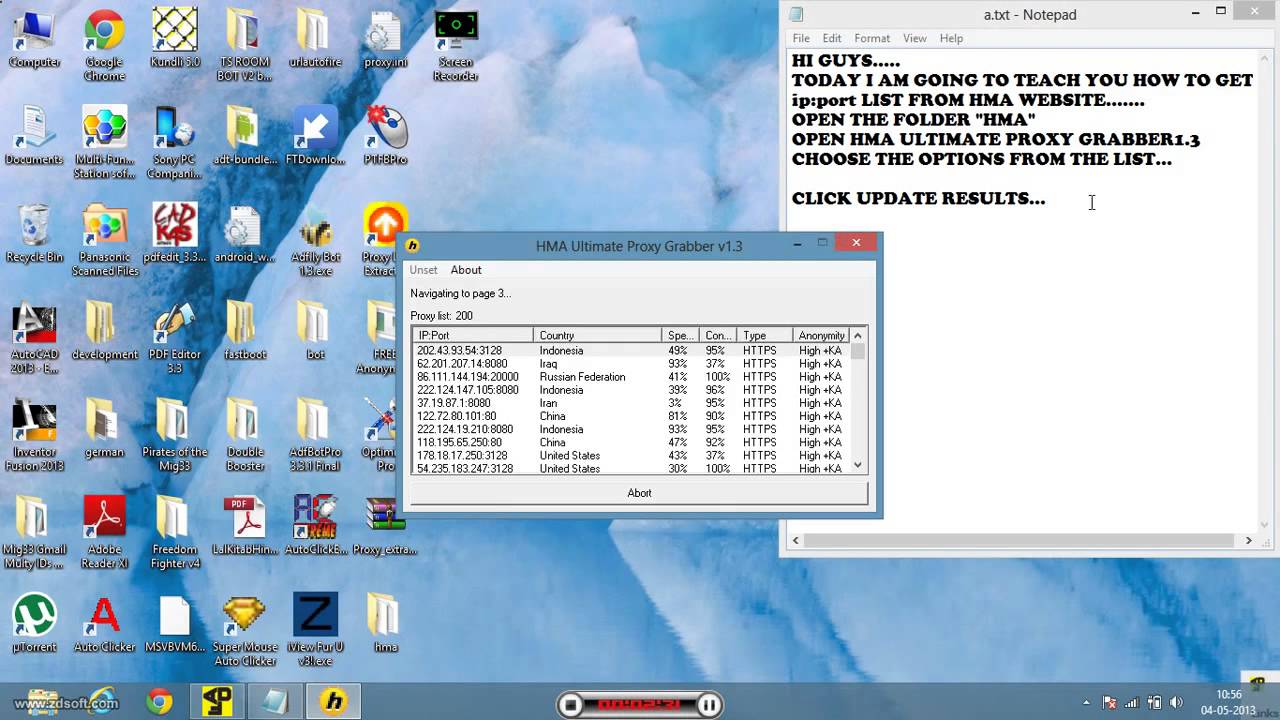The width and height of the screenshot is (1280, 720).
Task: Select proxy row 122.72.80.101:80
Action: pos(631,416)
